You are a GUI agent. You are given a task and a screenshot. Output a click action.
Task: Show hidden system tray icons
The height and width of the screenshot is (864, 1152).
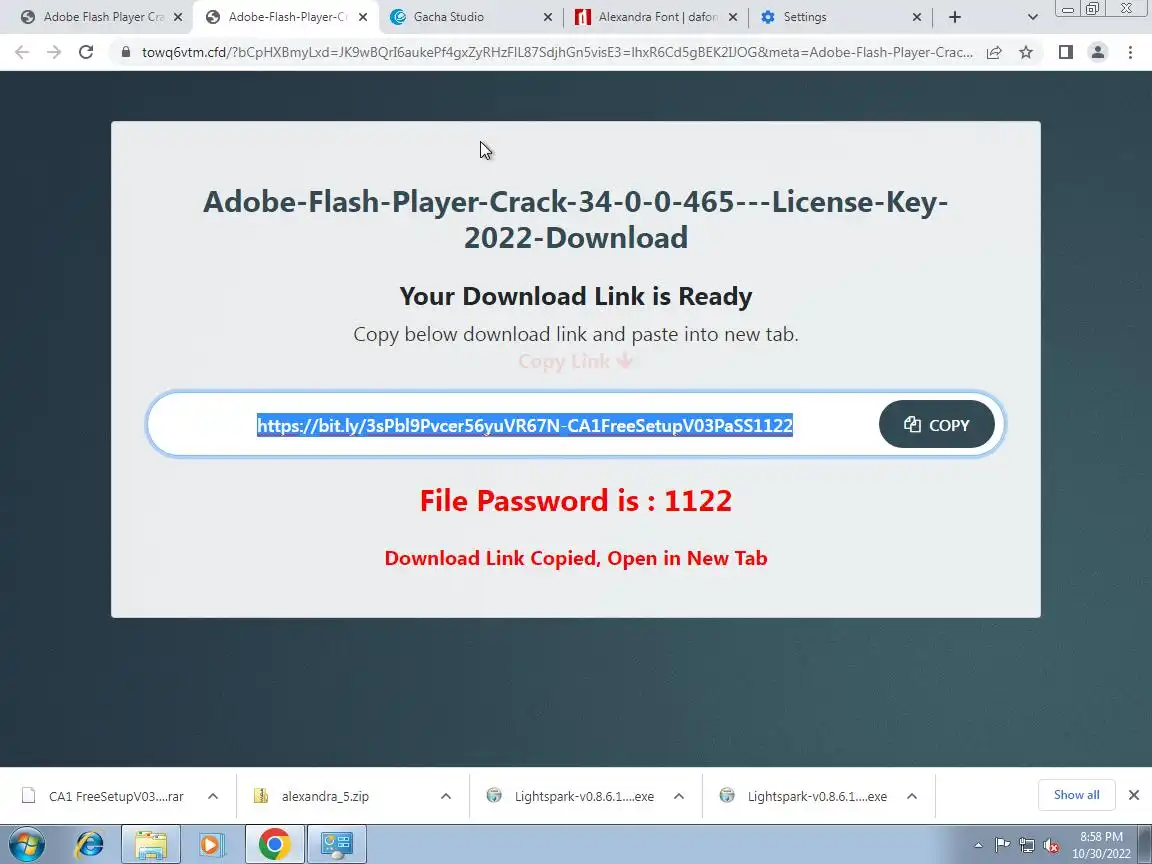tap(978, 846)
